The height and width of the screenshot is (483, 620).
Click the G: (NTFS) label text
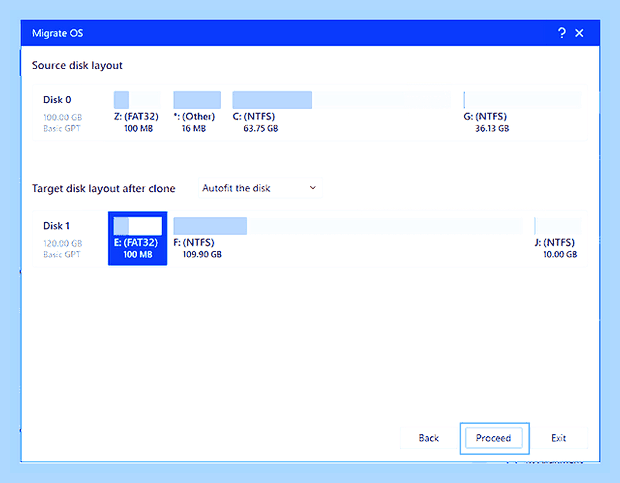pos(485,117)
